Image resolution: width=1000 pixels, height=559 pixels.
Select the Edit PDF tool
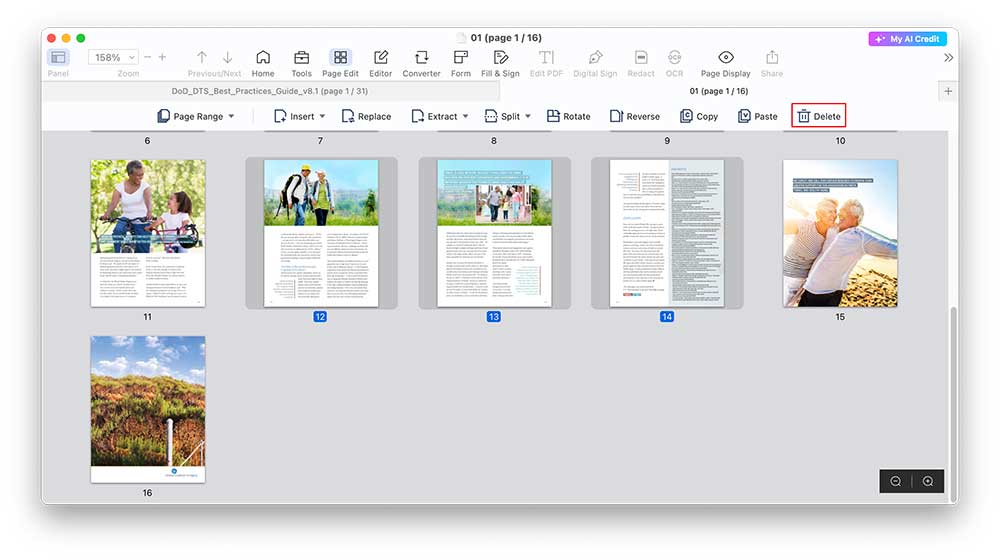pos(547,57)
